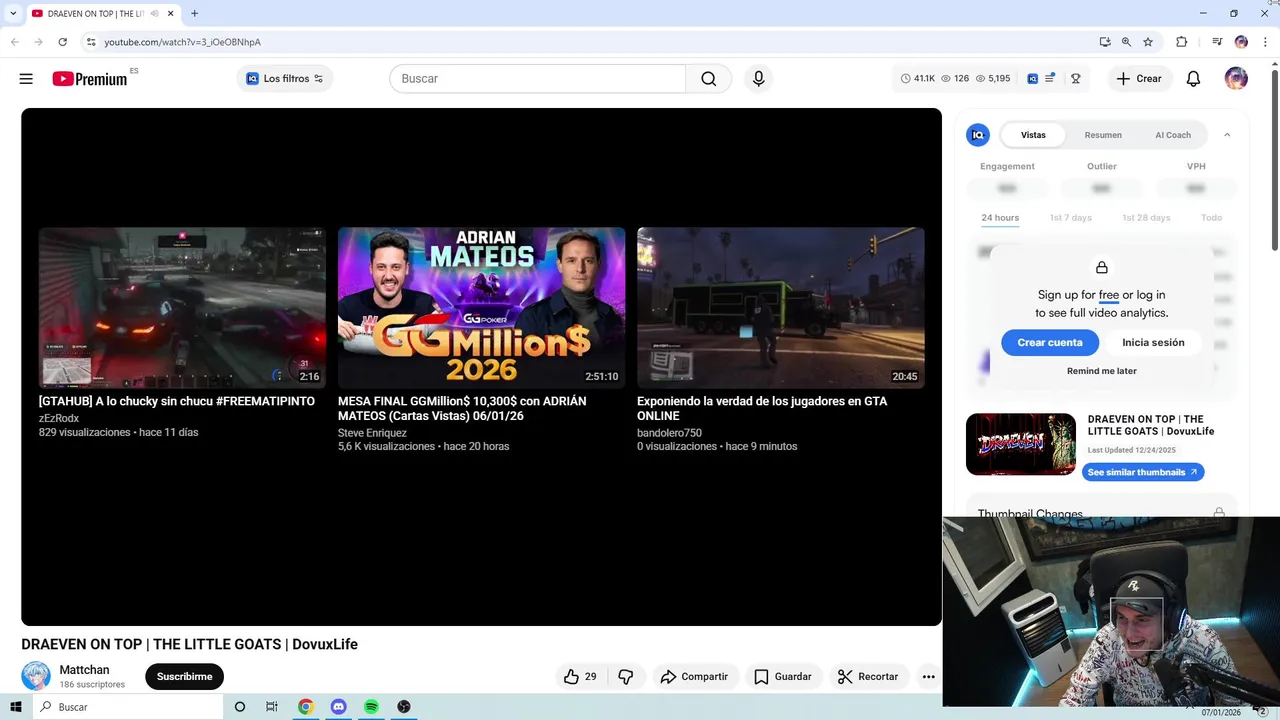Click the Guardar save button
1280x720 pixels.
coord(782,677)
